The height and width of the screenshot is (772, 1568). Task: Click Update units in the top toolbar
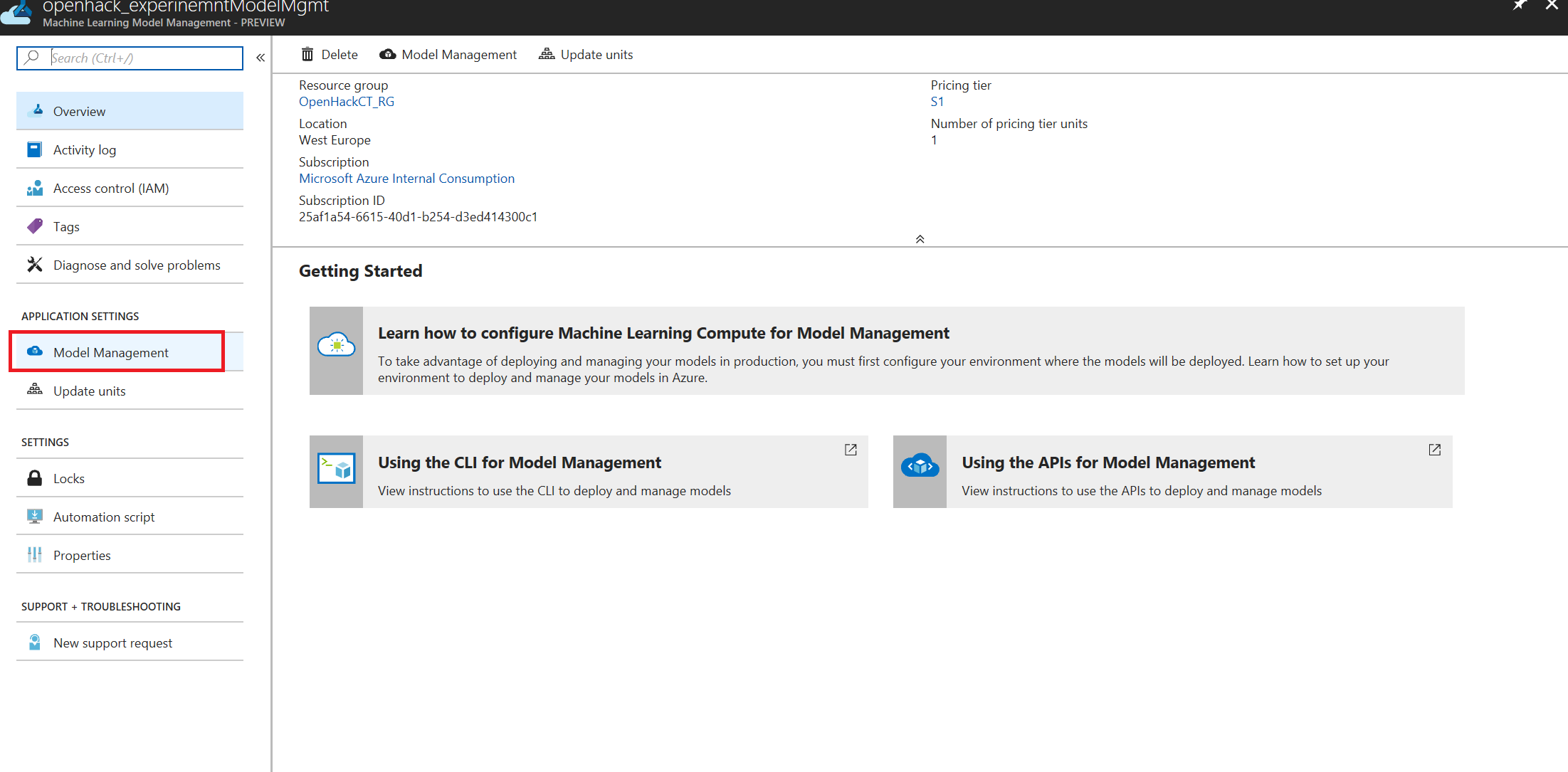coord(585,55)
